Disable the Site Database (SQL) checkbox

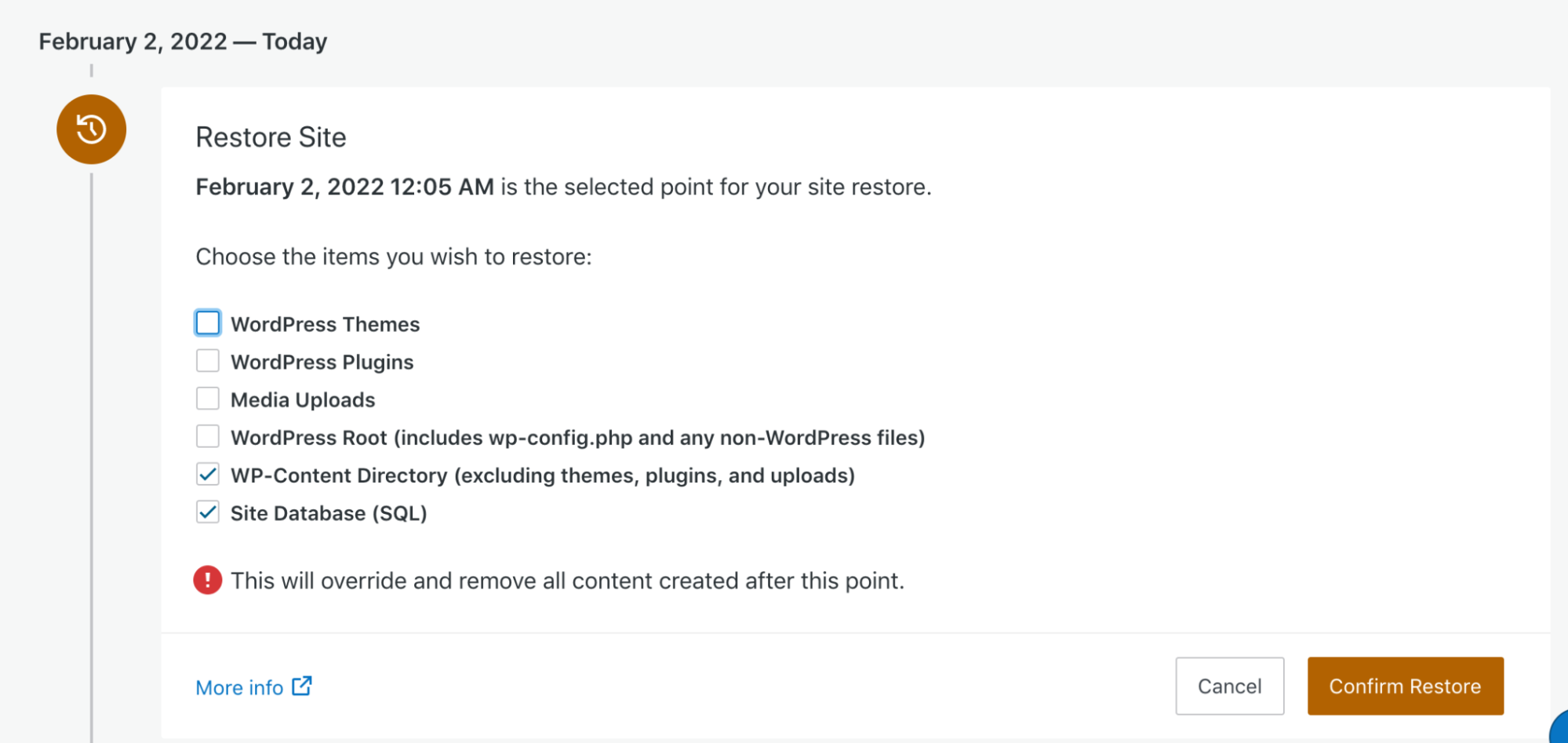coord(208,512)
